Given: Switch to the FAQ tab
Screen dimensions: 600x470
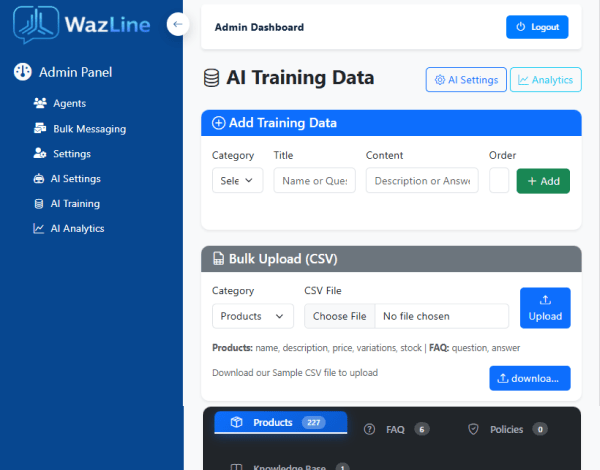Looking at the screenshot, I should (396, 429).
